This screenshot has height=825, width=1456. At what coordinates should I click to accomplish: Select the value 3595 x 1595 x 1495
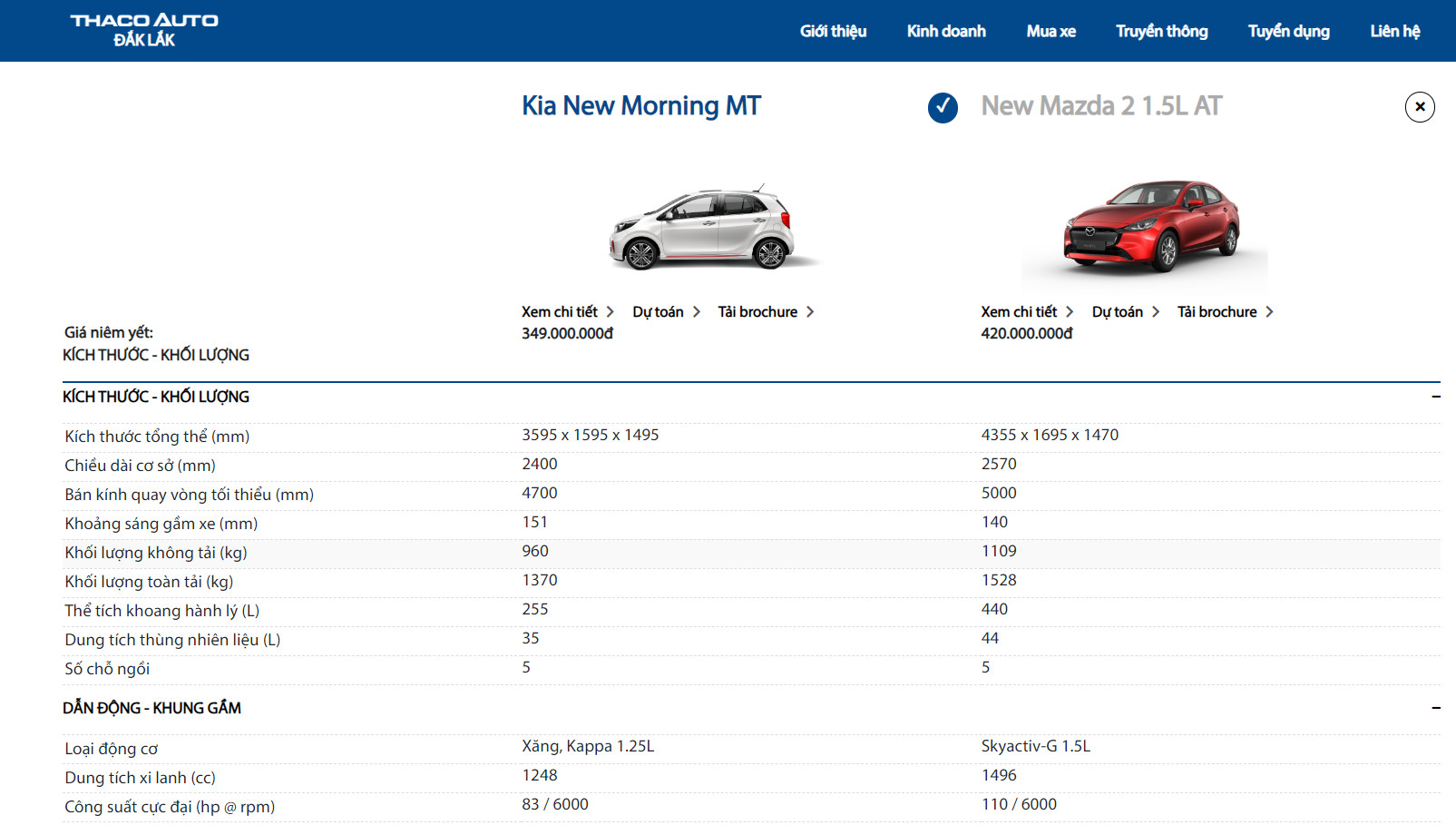591,435
